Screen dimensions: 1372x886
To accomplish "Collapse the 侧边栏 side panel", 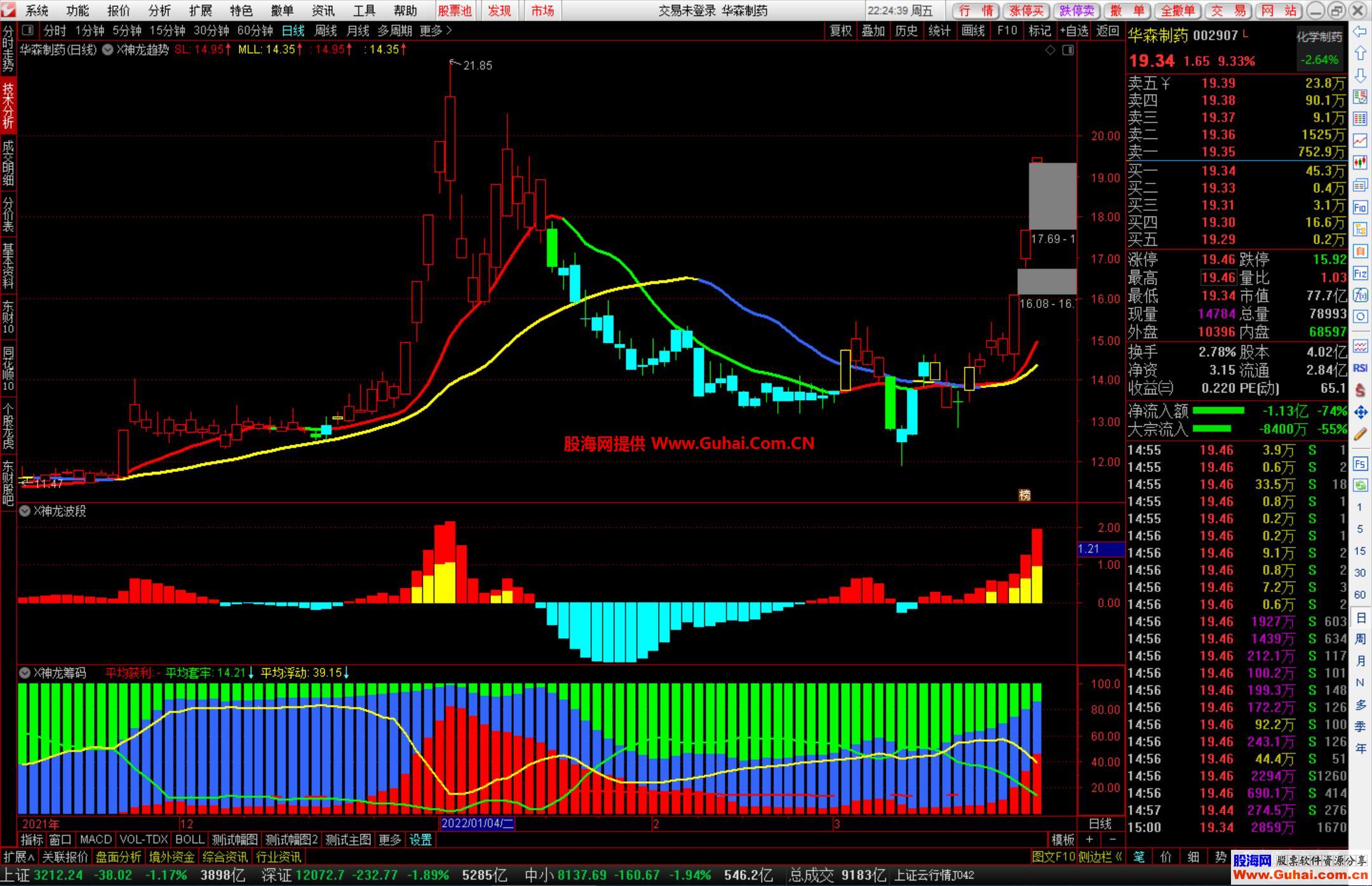I will click(1101, 857).
